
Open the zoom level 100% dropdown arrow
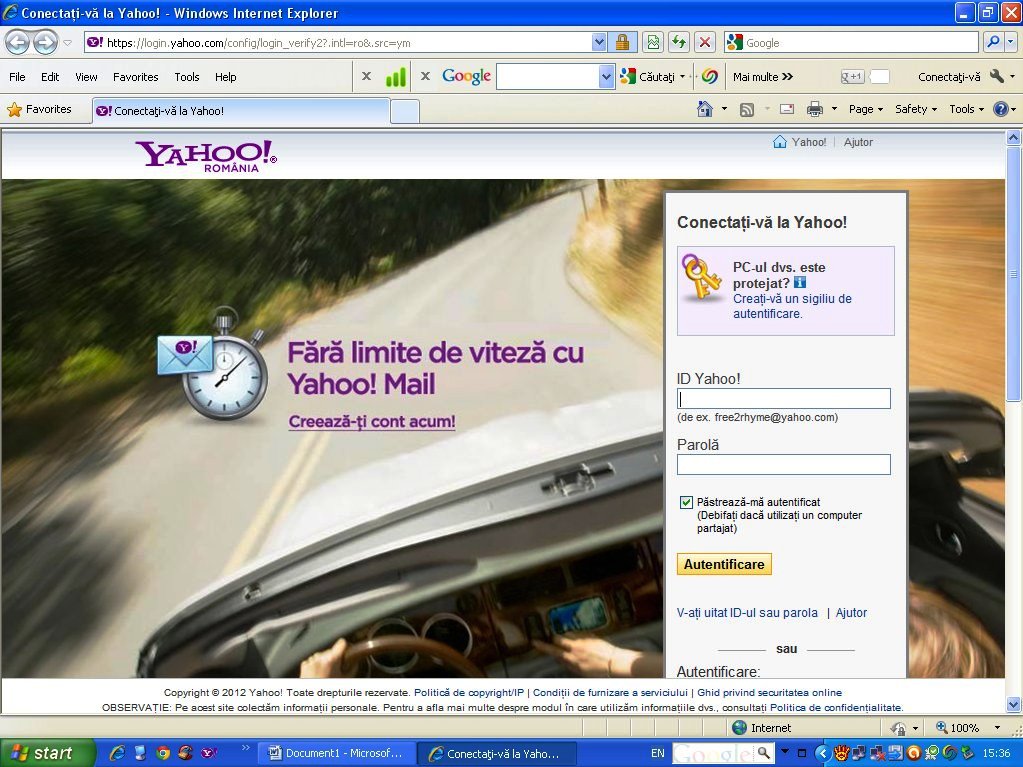click(x=997, y=728)
